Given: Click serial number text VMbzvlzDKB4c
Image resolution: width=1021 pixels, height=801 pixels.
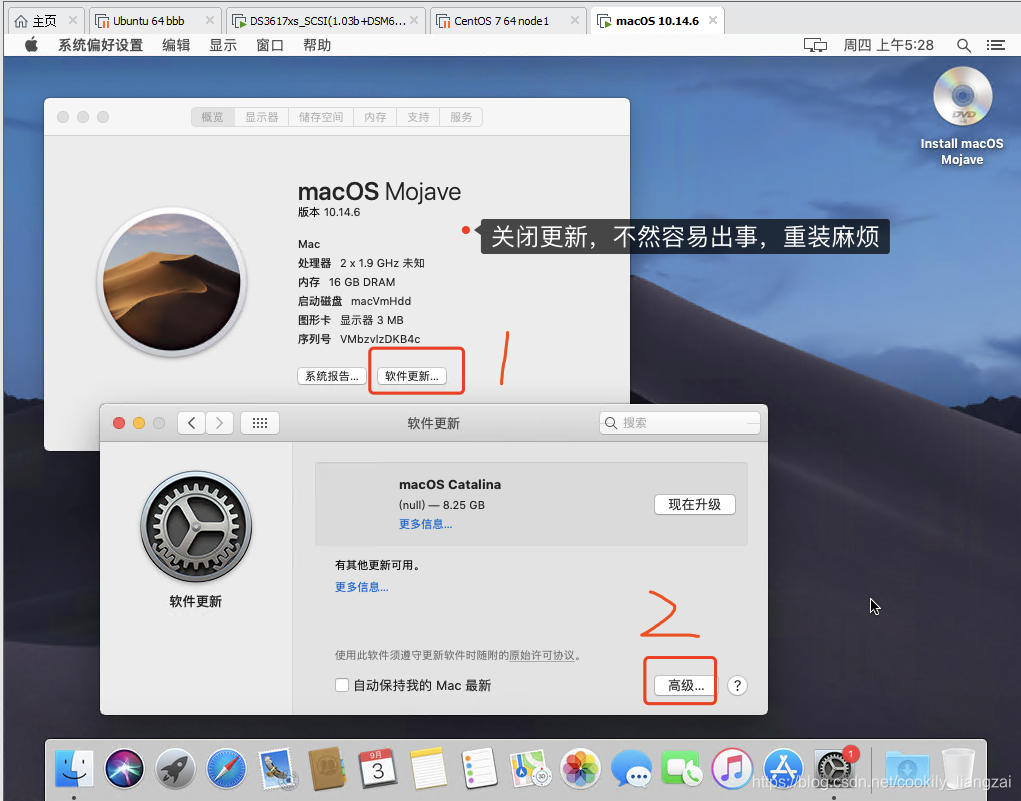Looking at the screenshot, I should click(380, 339).
